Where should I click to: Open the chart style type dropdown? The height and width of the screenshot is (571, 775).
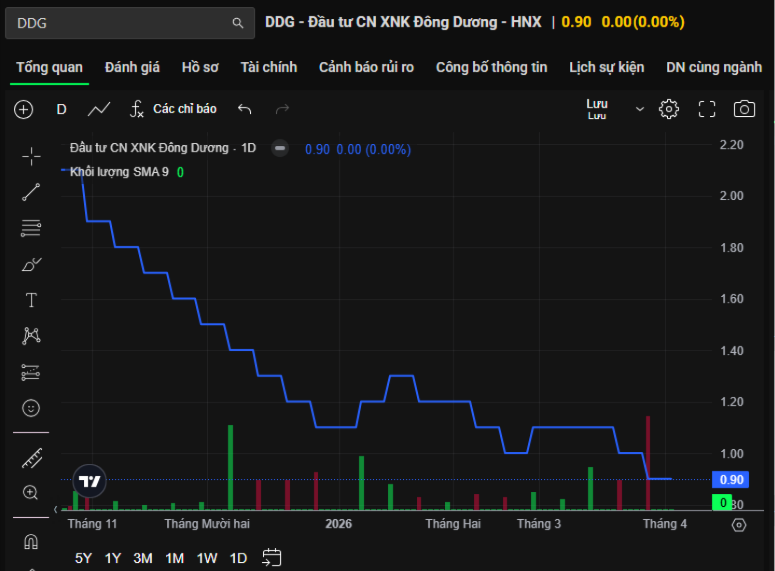pyautogui.click(x=99, y=109)
